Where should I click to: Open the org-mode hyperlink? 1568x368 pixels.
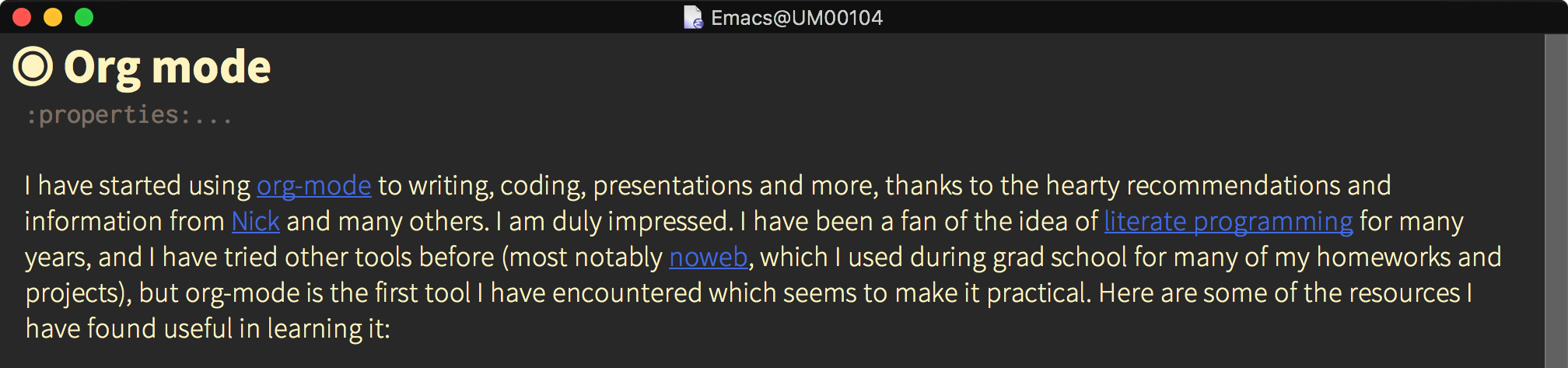(313, 186)
